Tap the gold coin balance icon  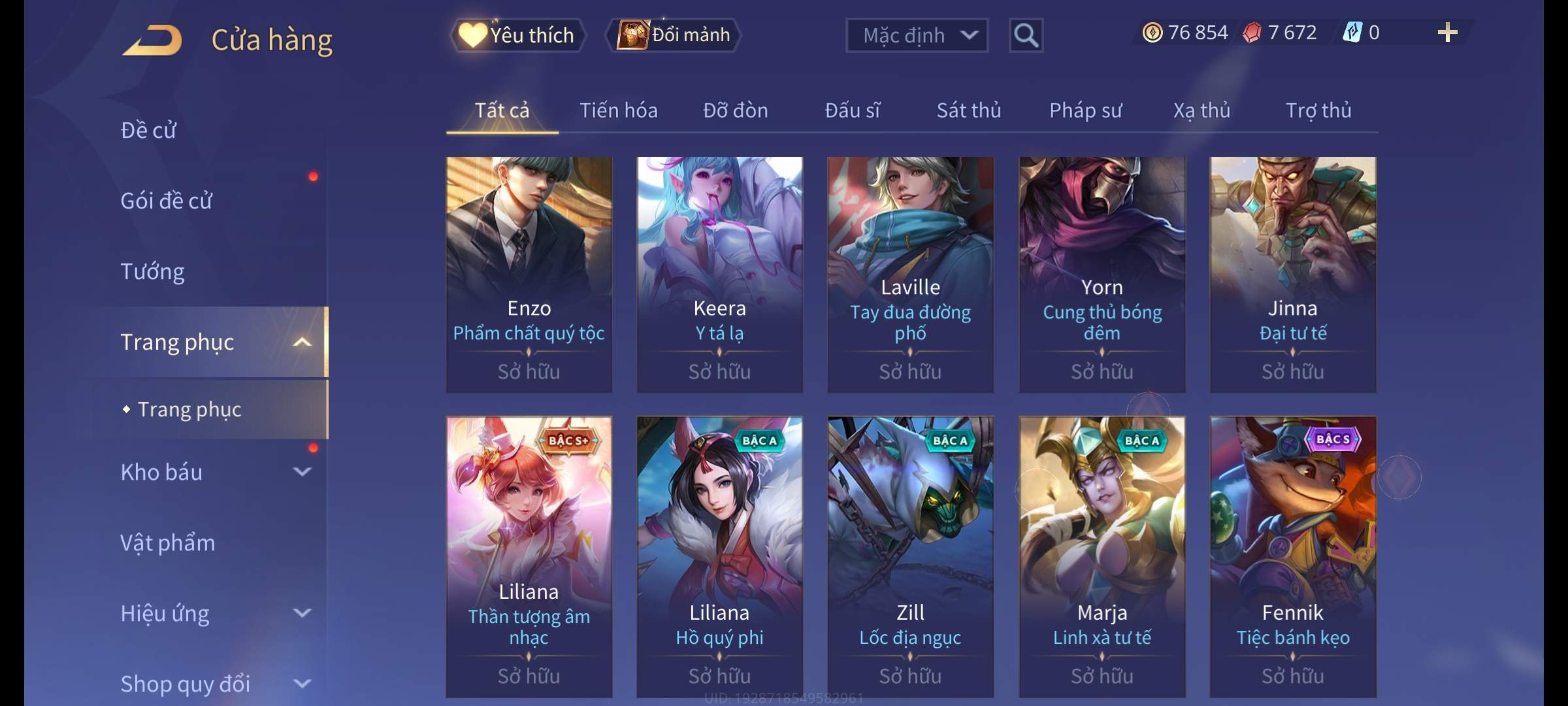pyautogui.click(x=1152, y=33)
